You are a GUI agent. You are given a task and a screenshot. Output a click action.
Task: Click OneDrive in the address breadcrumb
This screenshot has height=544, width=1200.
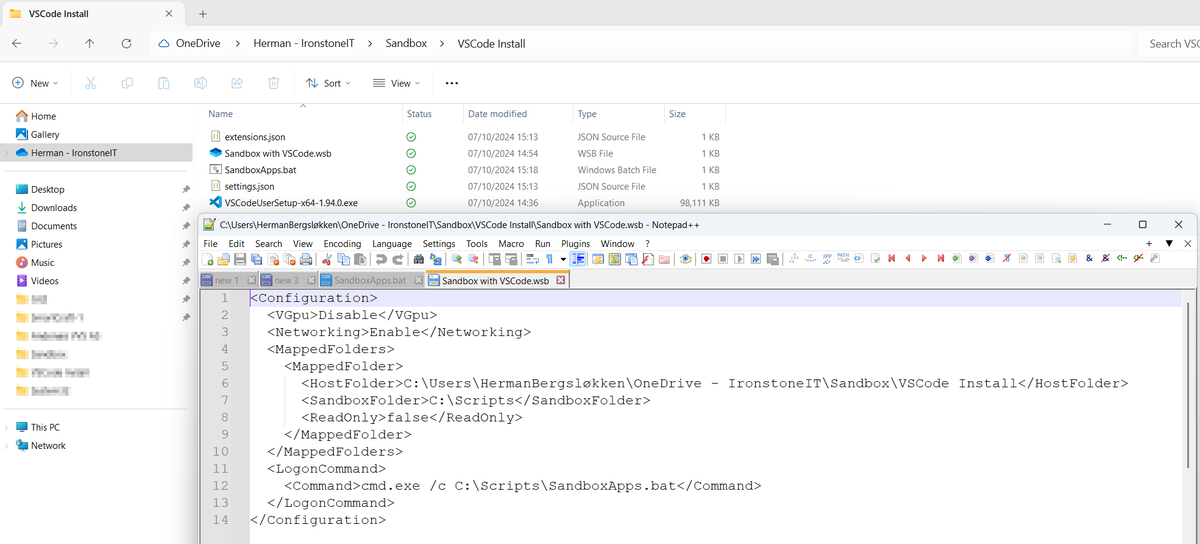198,44
